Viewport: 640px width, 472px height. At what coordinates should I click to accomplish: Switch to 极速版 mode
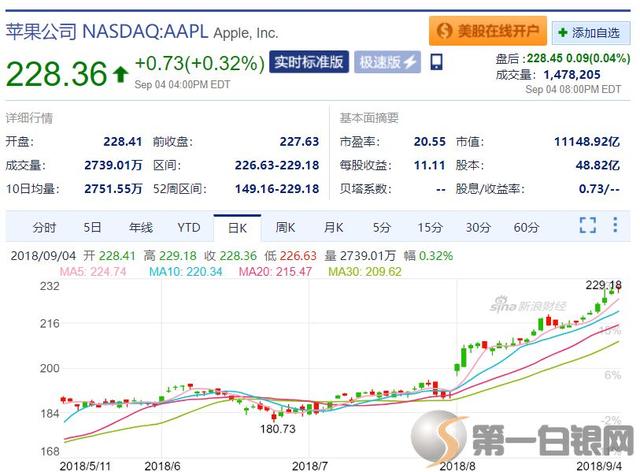click(x=387, y=62)
